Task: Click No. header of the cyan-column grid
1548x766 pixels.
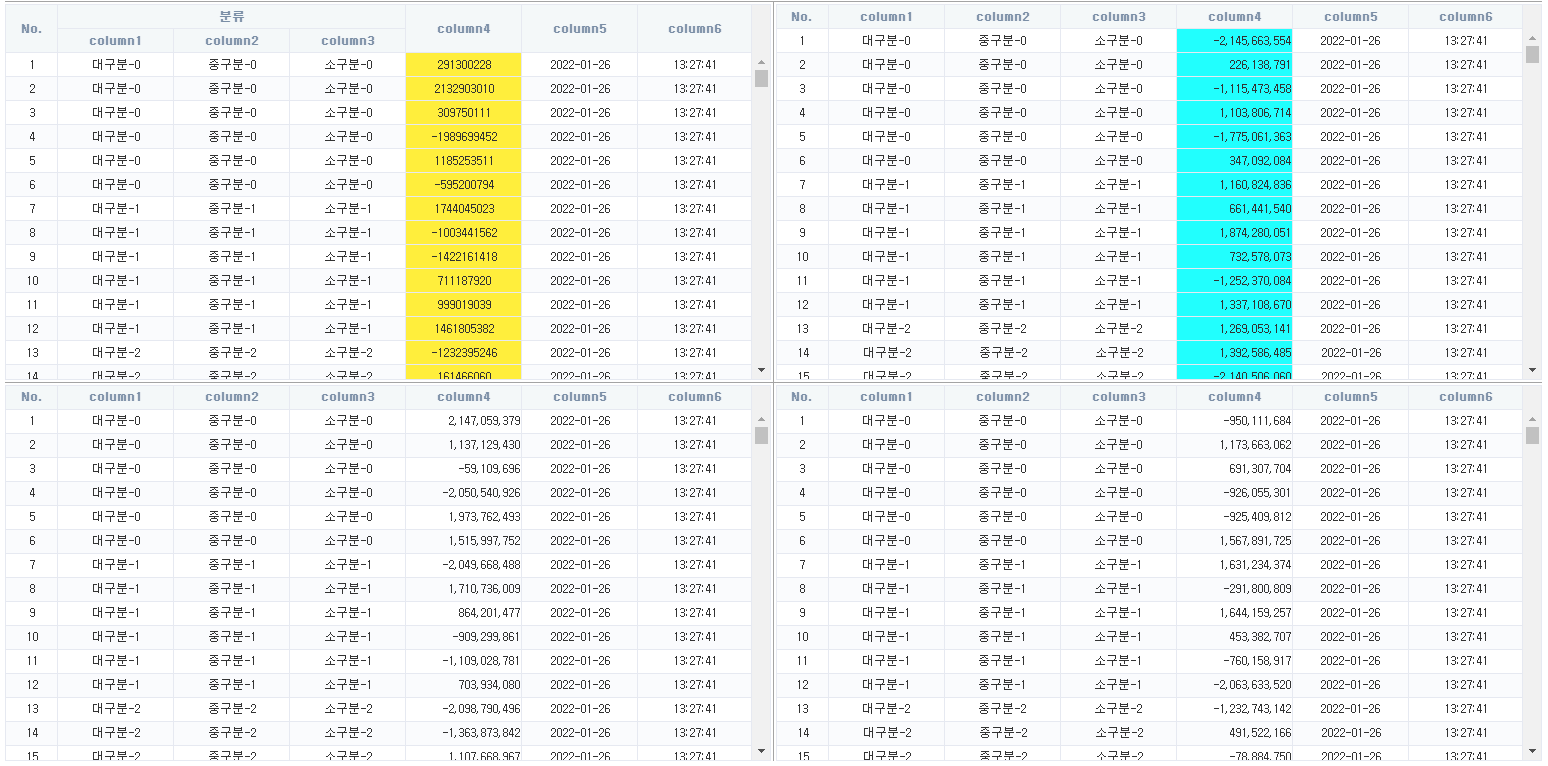Action: pyautogui.click(x=802, y=17)
